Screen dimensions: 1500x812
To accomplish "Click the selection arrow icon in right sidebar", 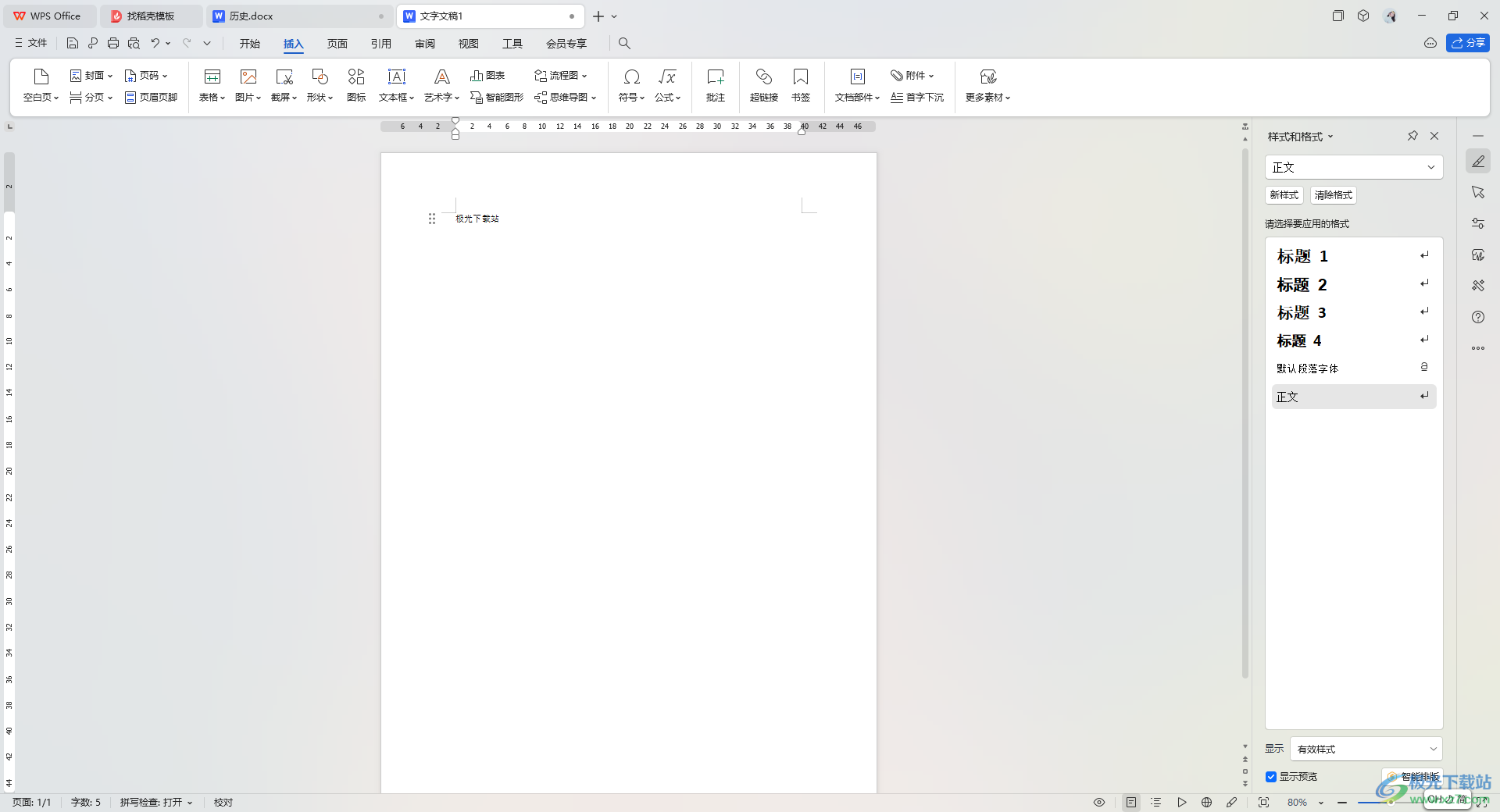I will pos(1478,192).
